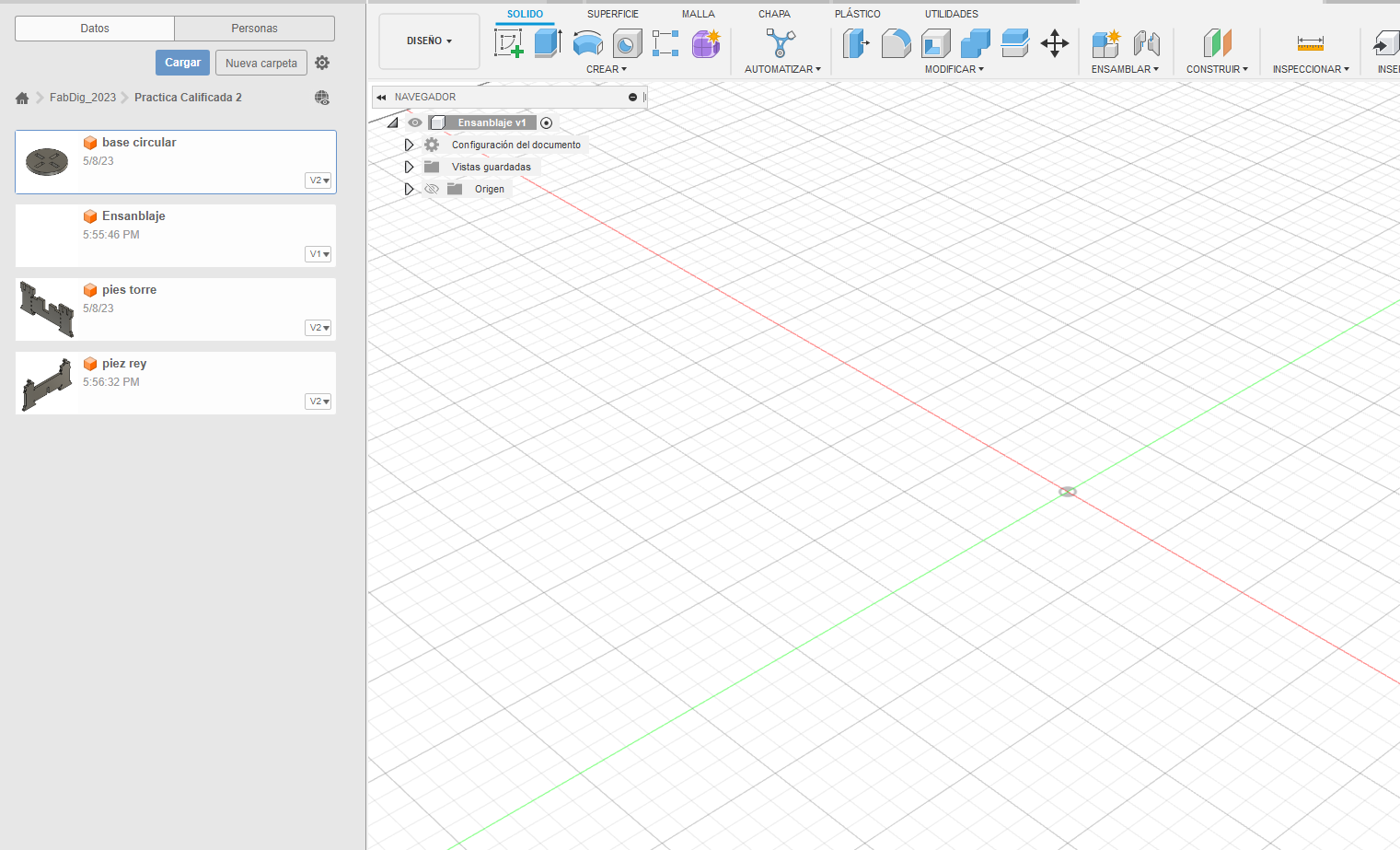
Task: Select the pies torre thumbnail
Action: [x=47, y=309]
